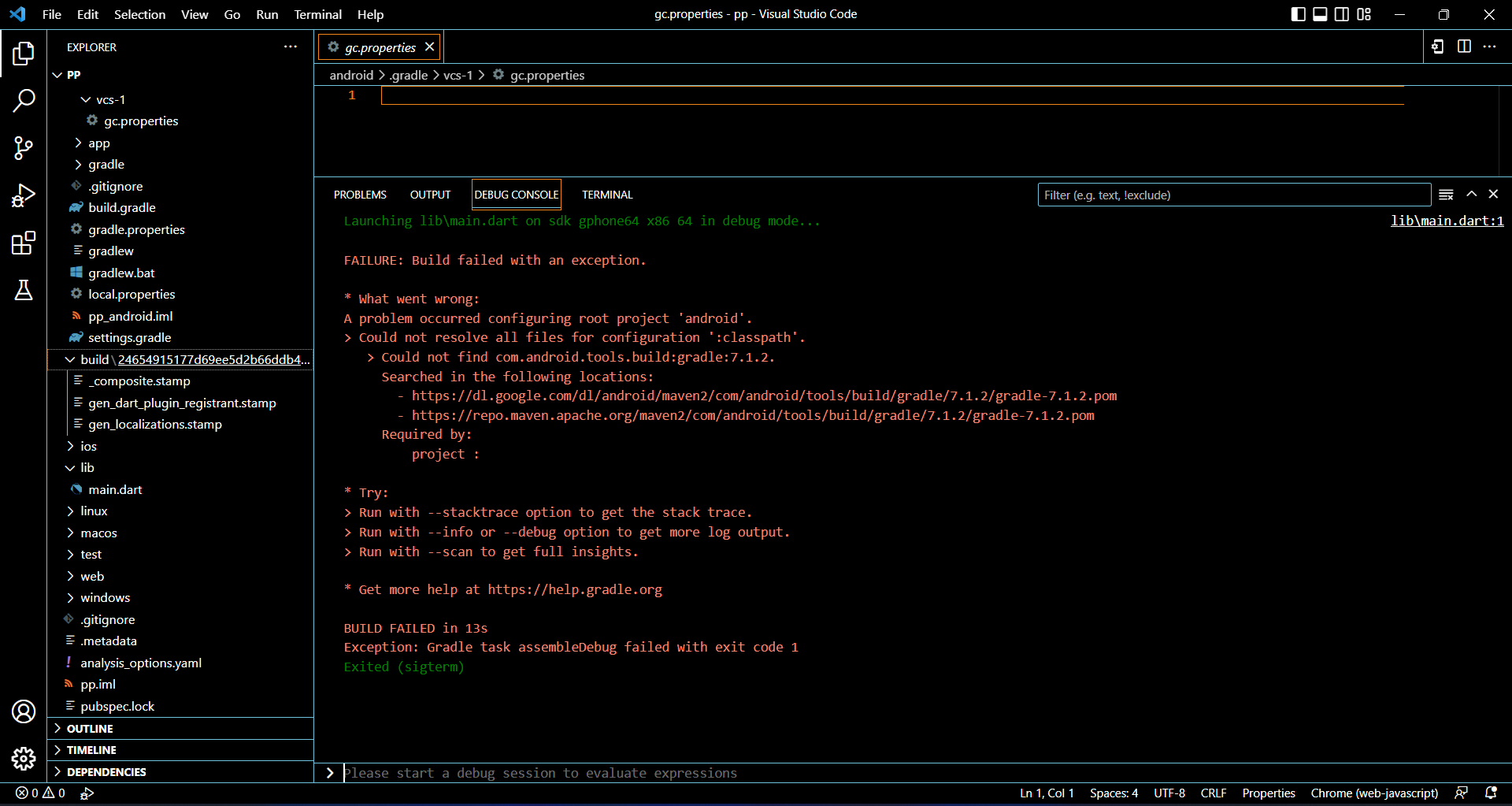Open analysis_options.yaml file
The height and width of the screenshot is (806, 1512).
click(181, 663)
